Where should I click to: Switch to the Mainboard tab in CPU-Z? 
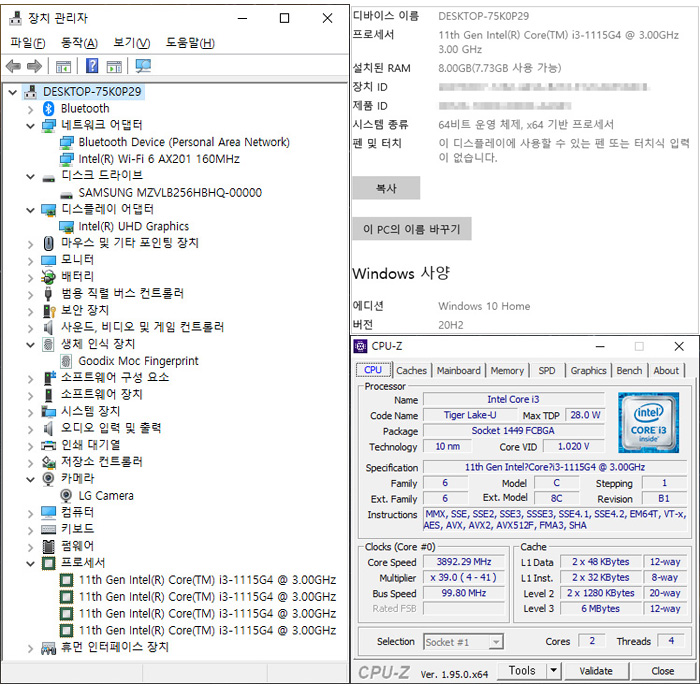tap(458, 370)
